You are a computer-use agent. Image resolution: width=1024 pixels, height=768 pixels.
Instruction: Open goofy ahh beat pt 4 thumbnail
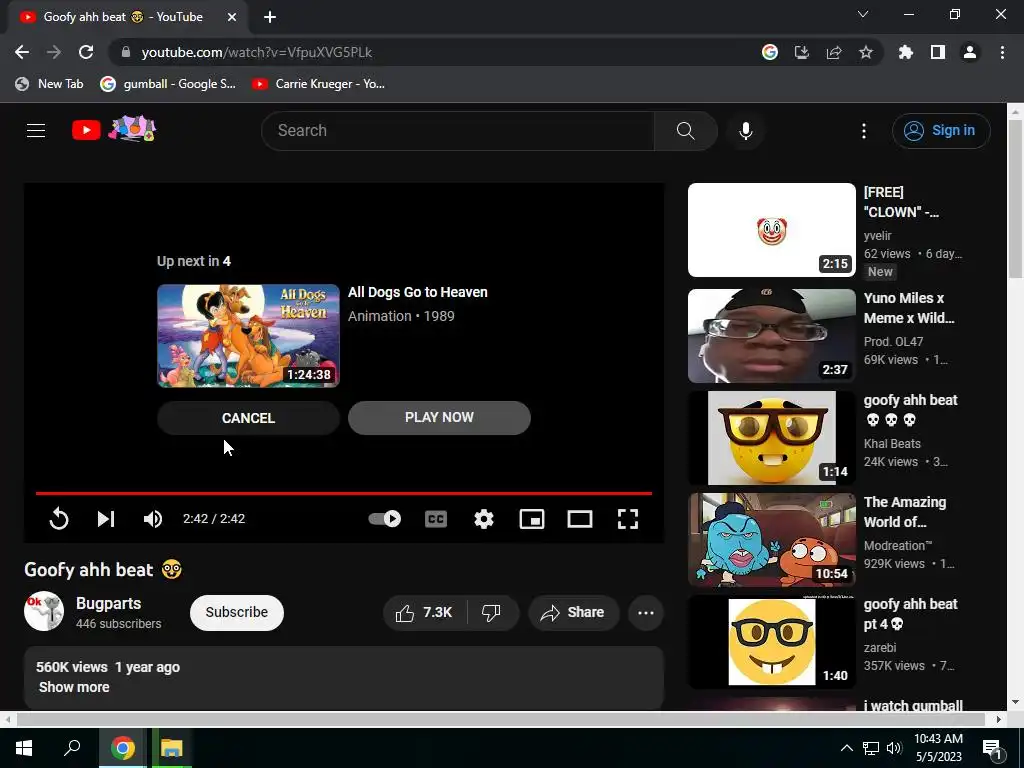coord(771,641)
